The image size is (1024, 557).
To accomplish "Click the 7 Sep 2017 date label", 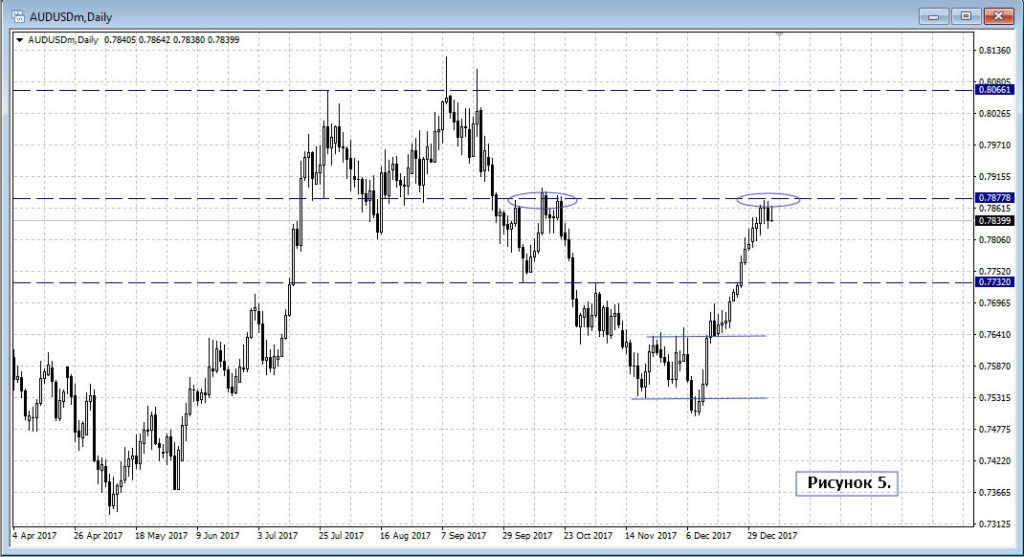I will click(x=464, y=536).
